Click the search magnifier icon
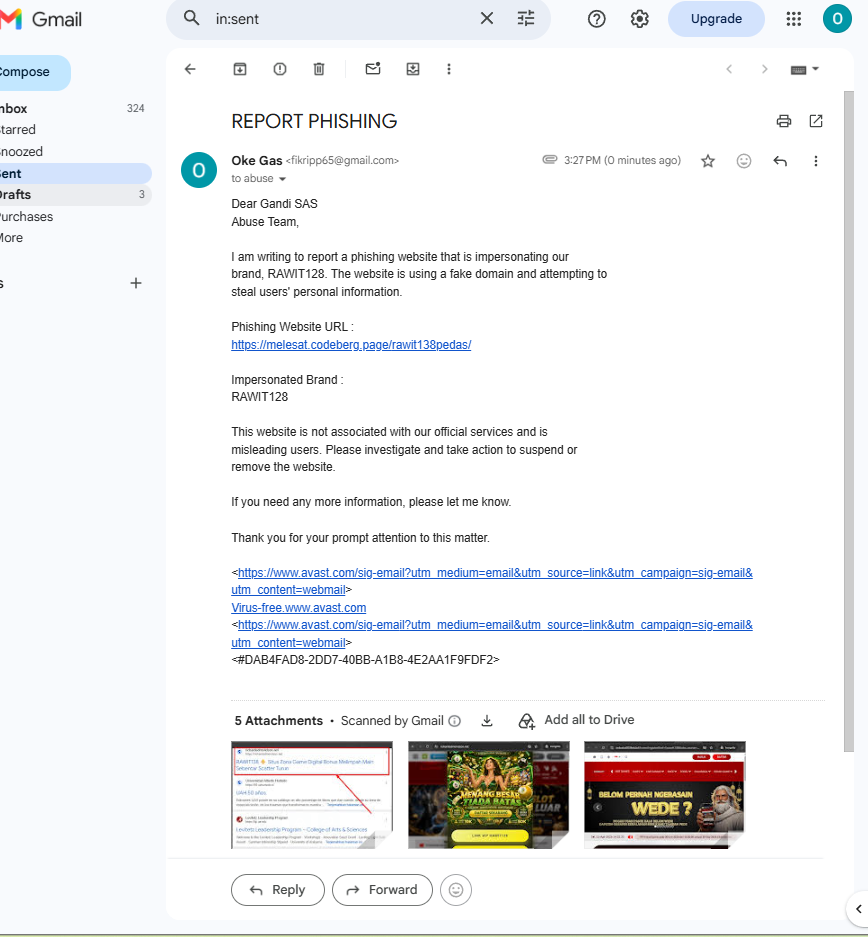This screenshot has width=868, height=937. tap(191, 19)
